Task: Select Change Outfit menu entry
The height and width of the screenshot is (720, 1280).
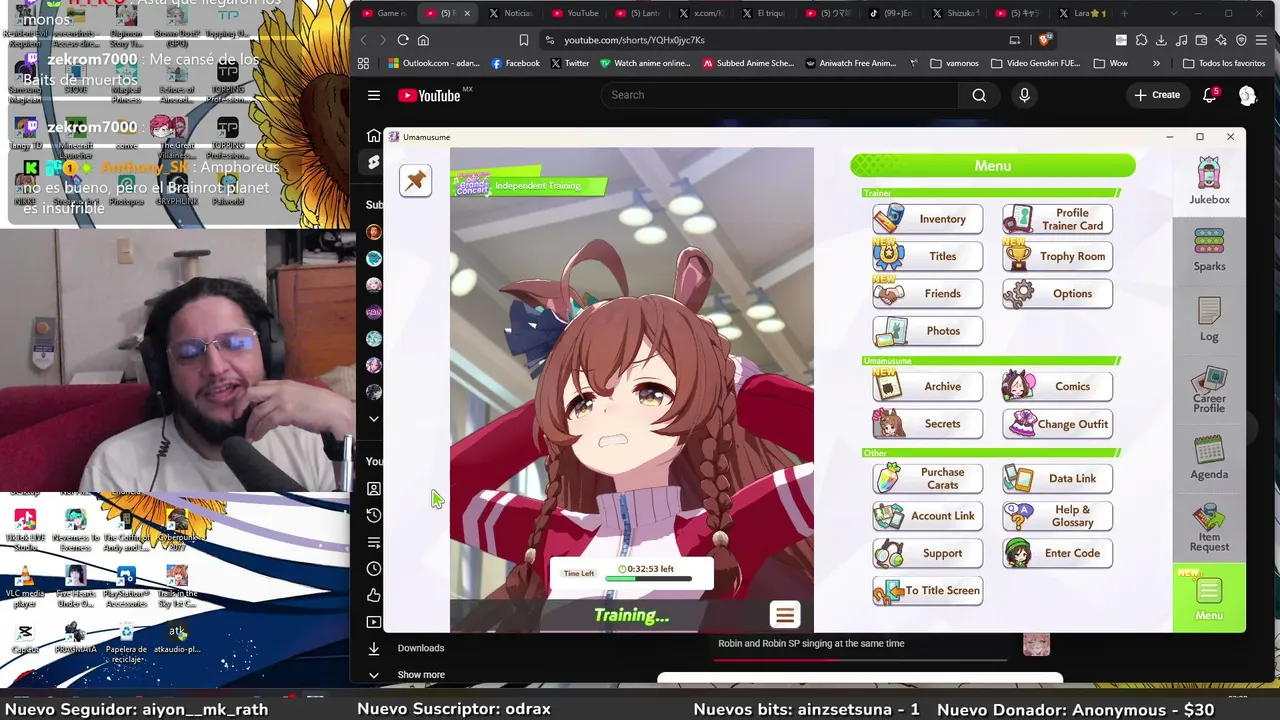Action: coord(1058,424)
